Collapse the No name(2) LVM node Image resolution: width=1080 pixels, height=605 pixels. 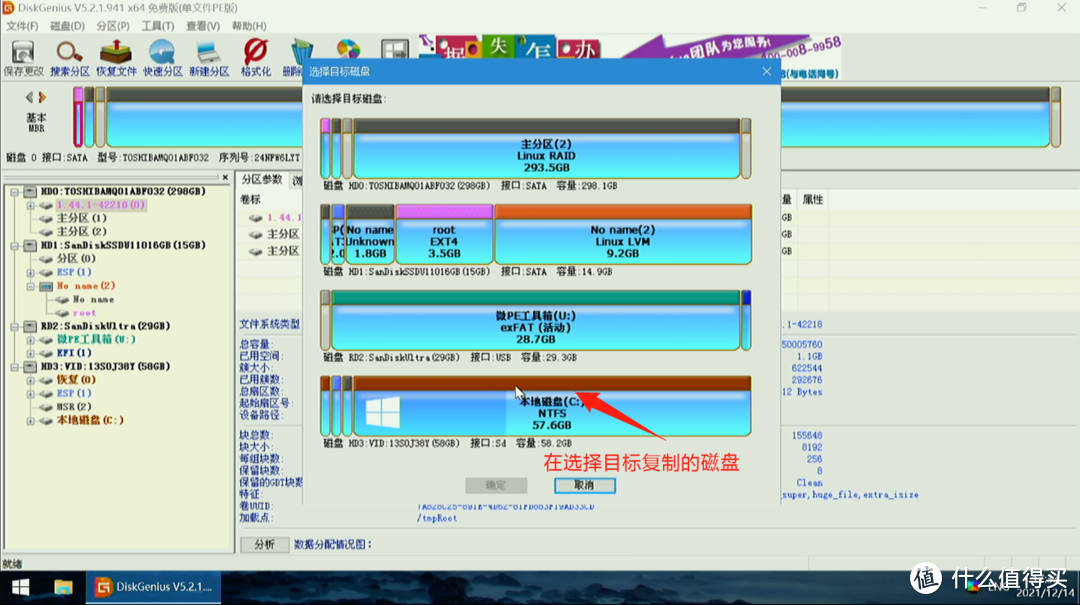[x=30, y=286]
